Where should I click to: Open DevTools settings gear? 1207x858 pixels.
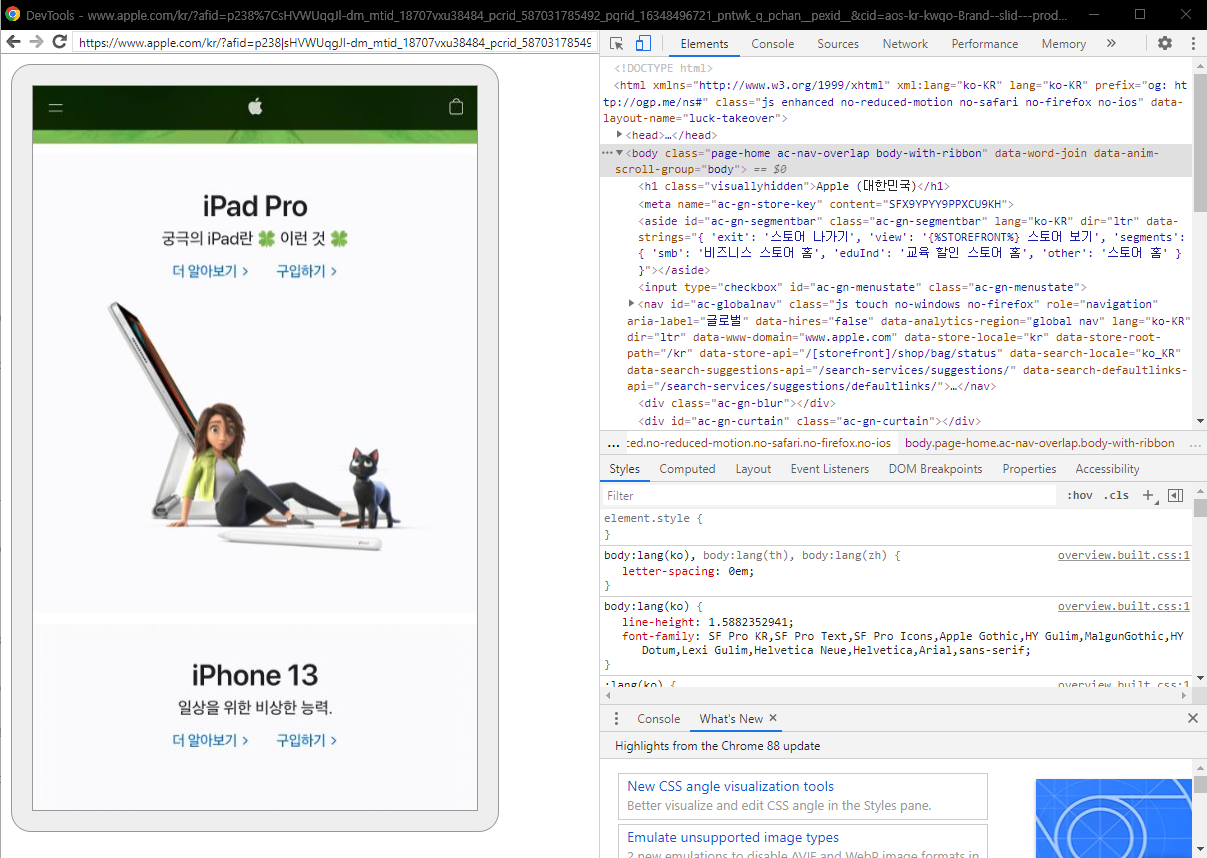tap(1165, 44)
